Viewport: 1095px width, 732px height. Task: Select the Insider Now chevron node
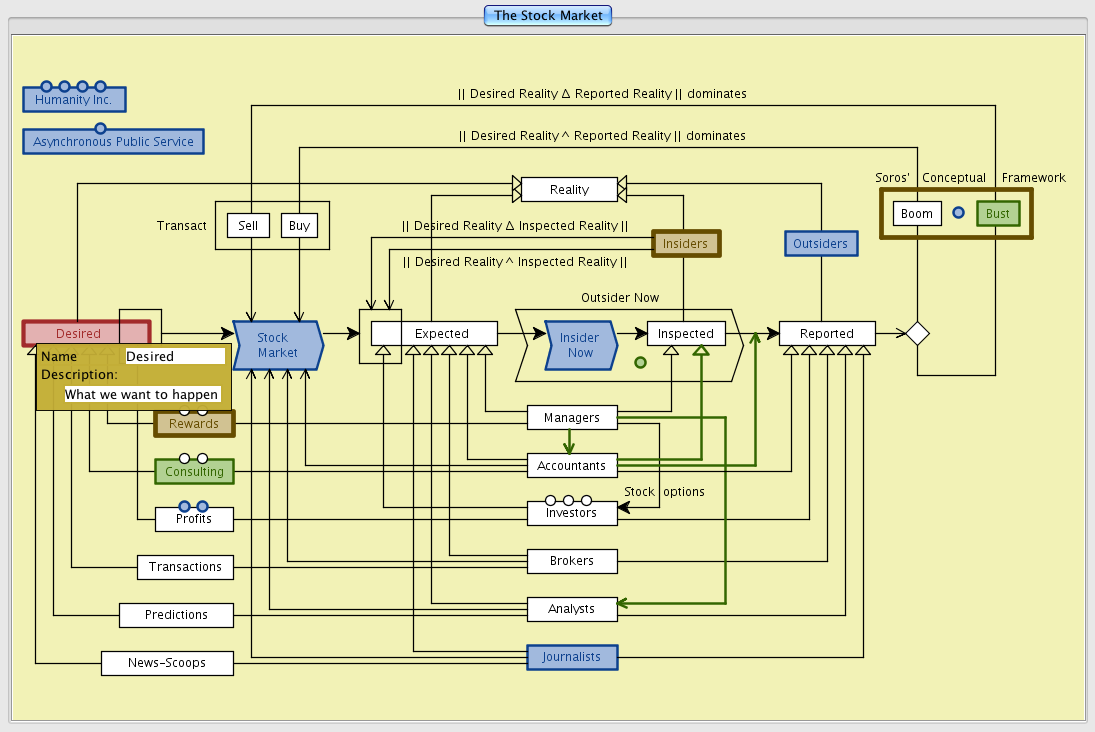[x=580, y=345]
